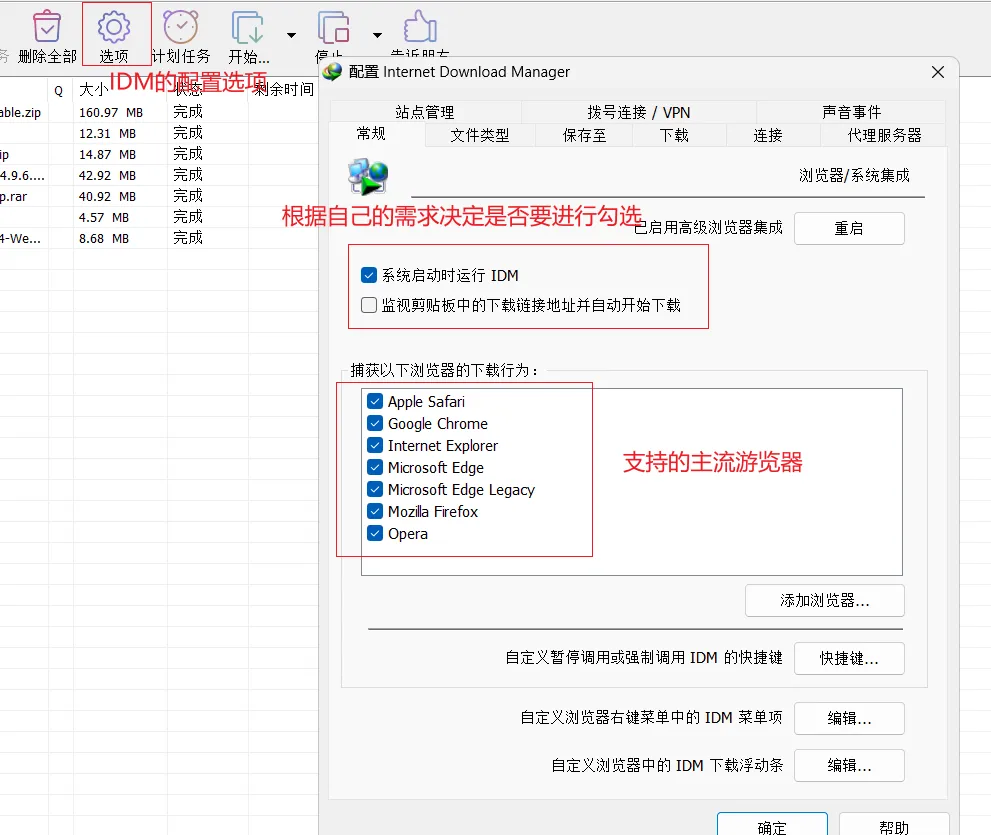Screen dimensions: 991x835
Task: Uncheck the Apple Safari browser checkbox
Action: pos(375,401)
